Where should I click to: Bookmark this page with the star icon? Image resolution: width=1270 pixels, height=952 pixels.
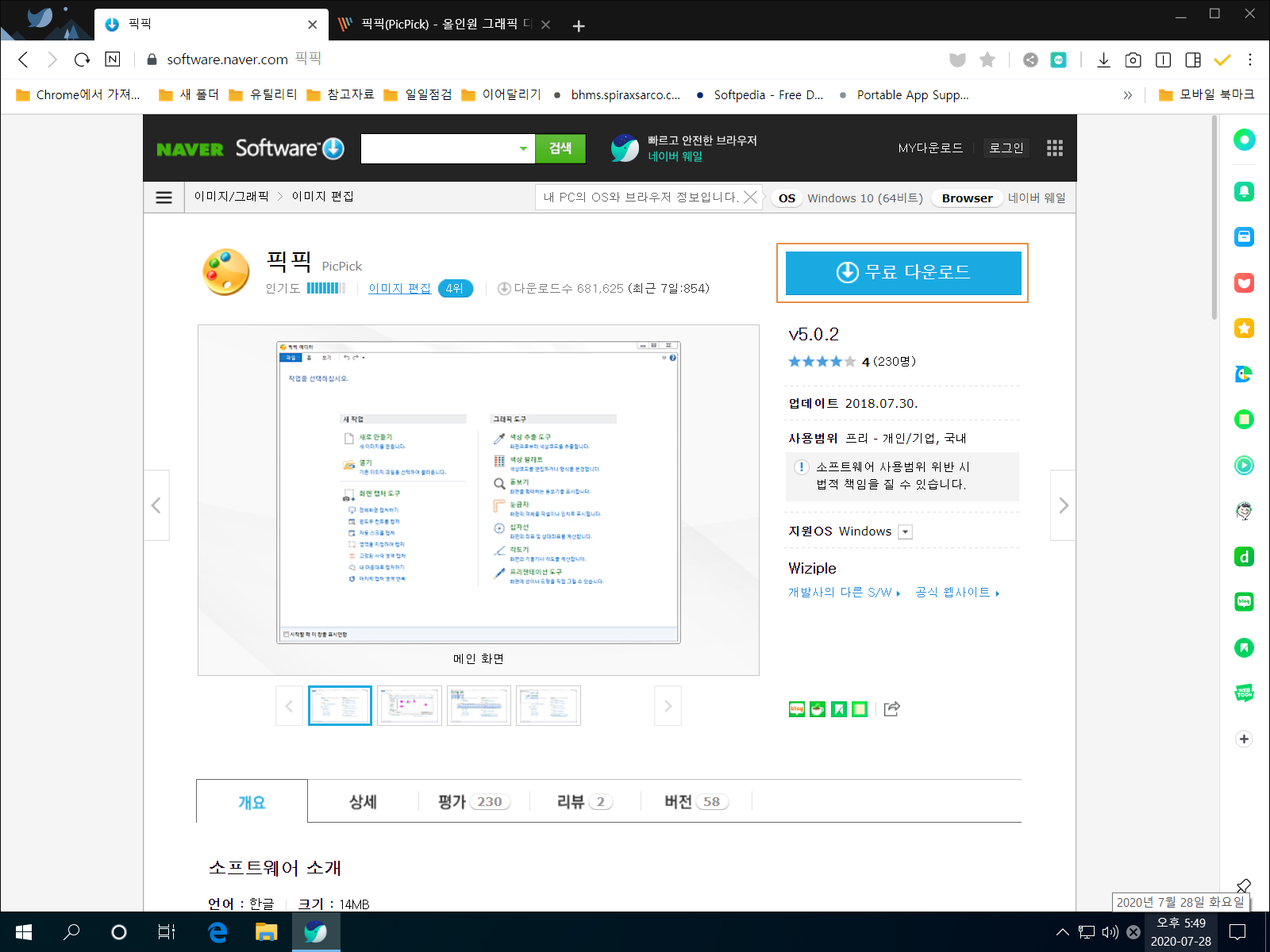tap(987, 59)
